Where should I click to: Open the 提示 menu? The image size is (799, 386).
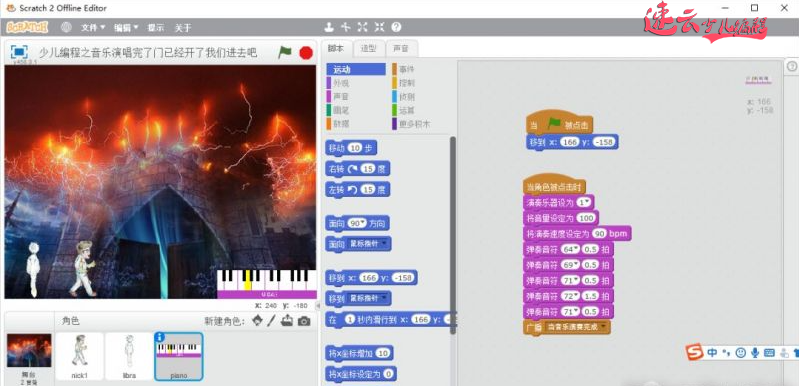156,27
